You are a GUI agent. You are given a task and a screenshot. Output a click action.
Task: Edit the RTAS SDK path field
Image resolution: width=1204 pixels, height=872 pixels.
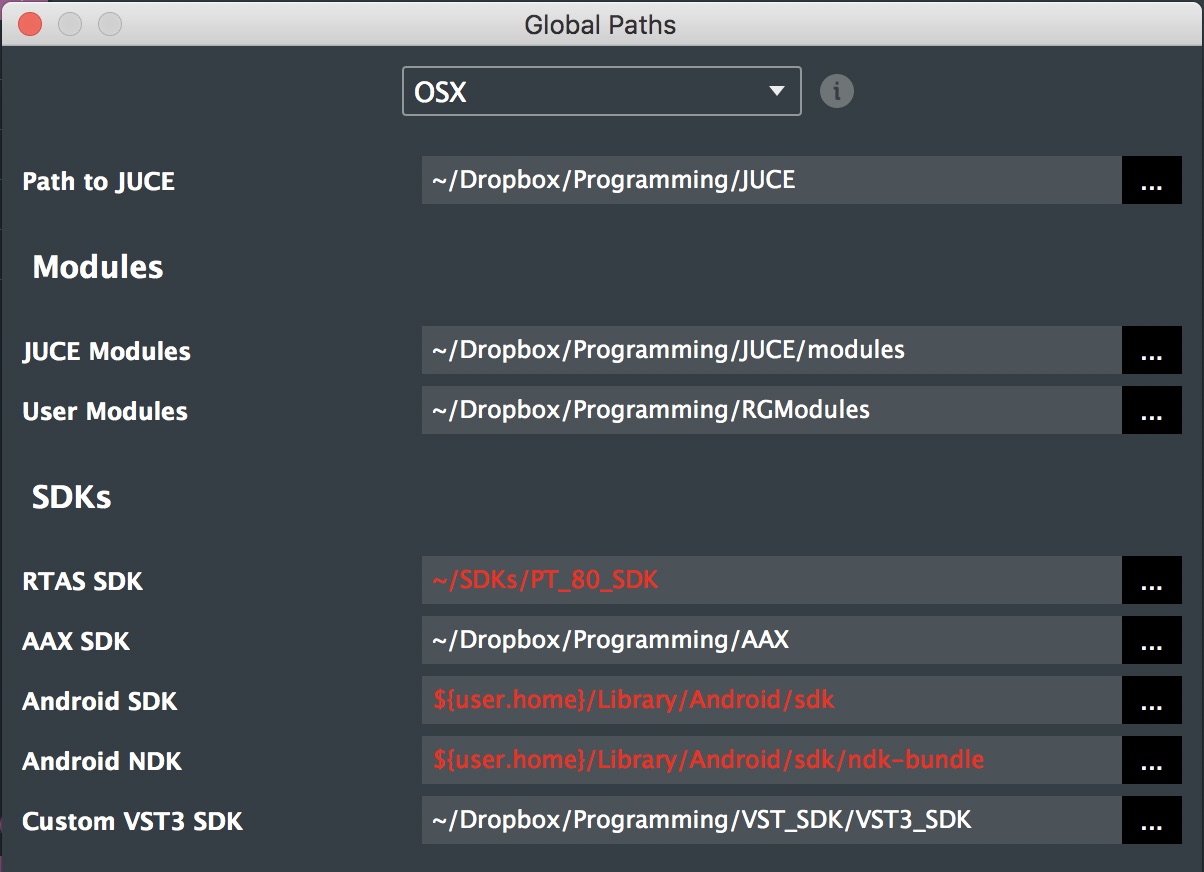(x=770, y=581)
